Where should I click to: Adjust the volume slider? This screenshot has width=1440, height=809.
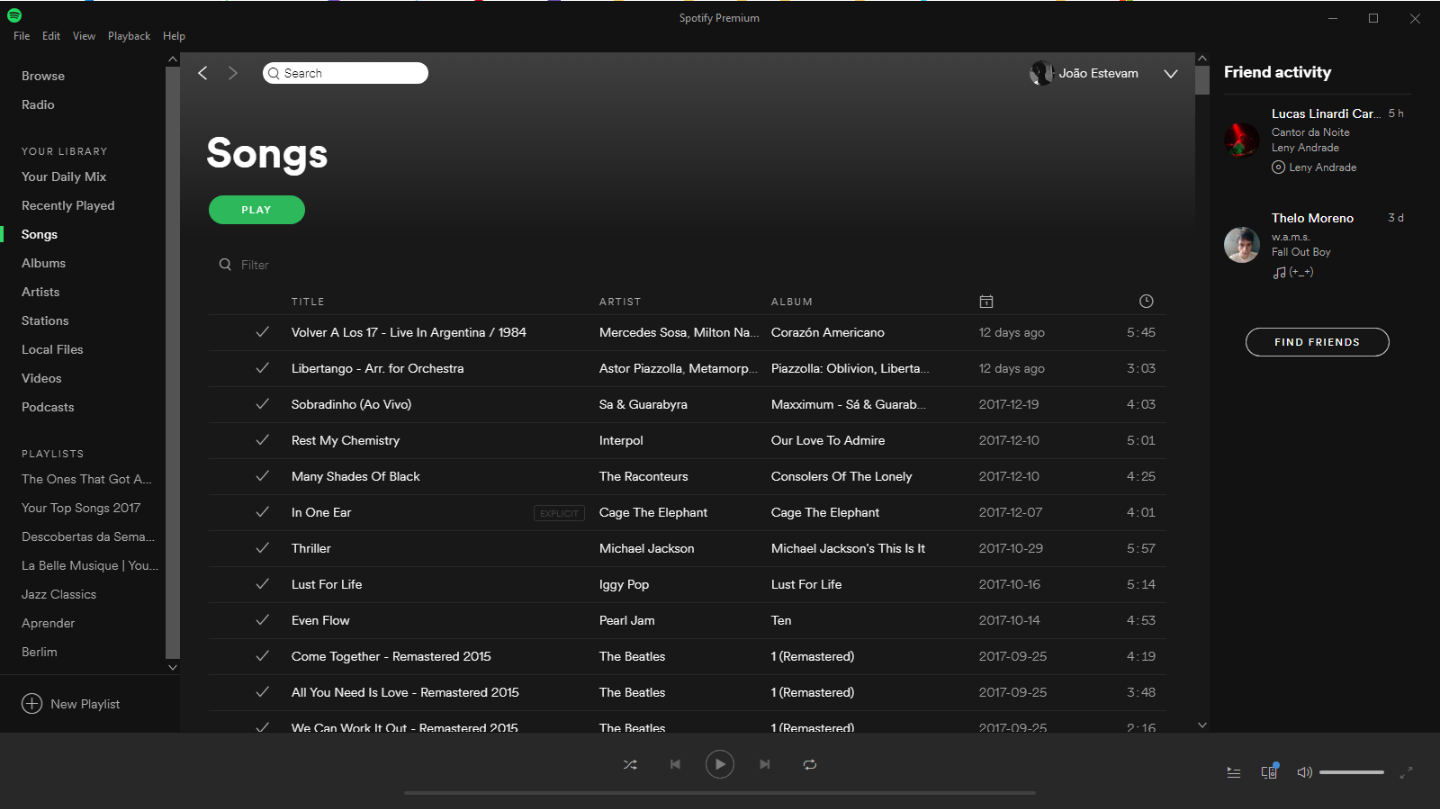[1352, 773]
